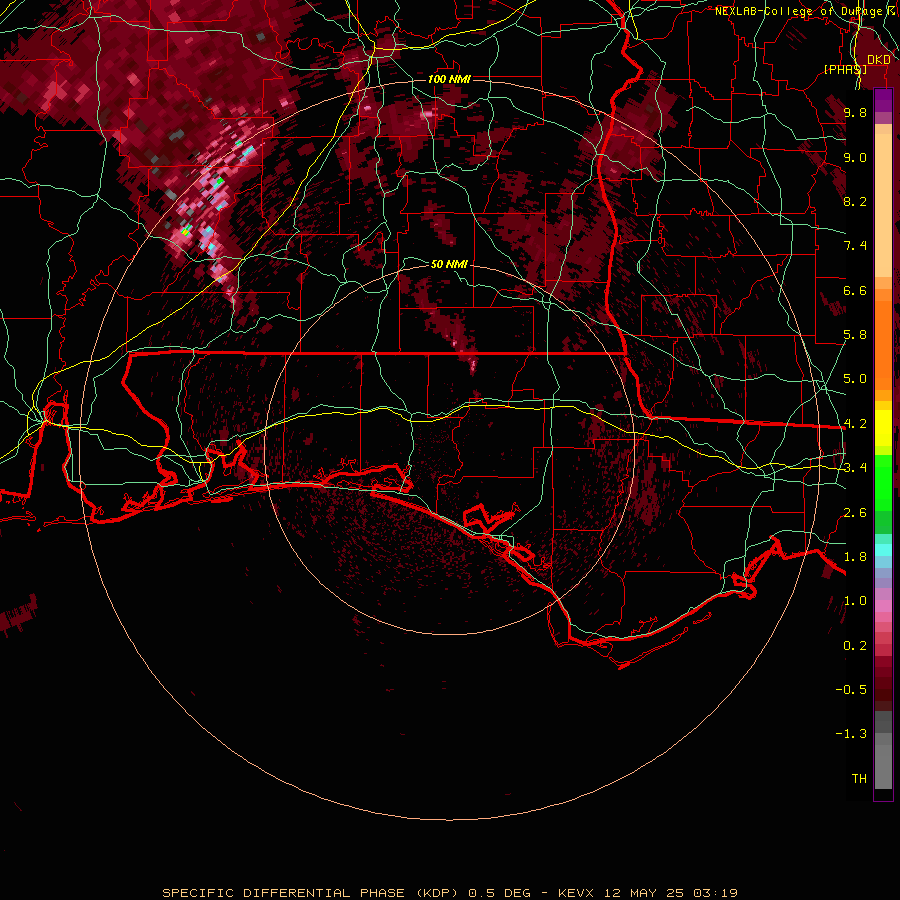Click the DKD label above the color bar
900x900 pixels.
pos(879,60)
